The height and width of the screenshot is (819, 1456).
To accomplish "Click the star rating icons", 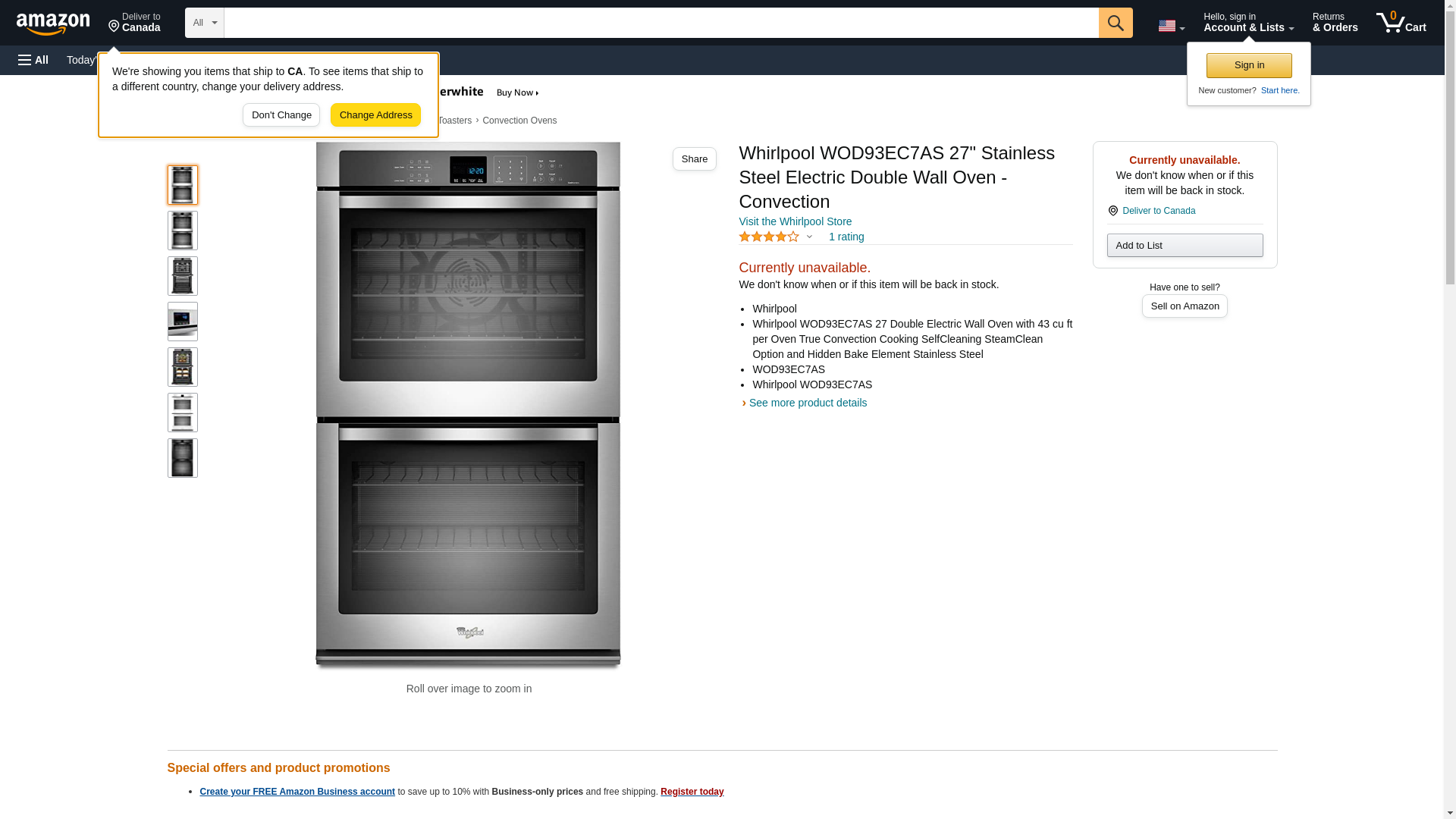I will [x=768, y=237].
